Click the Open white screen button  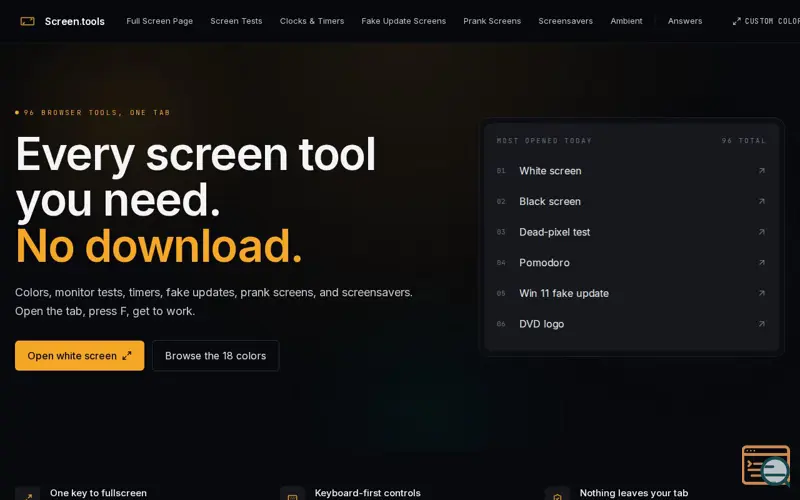pos(80,356)
